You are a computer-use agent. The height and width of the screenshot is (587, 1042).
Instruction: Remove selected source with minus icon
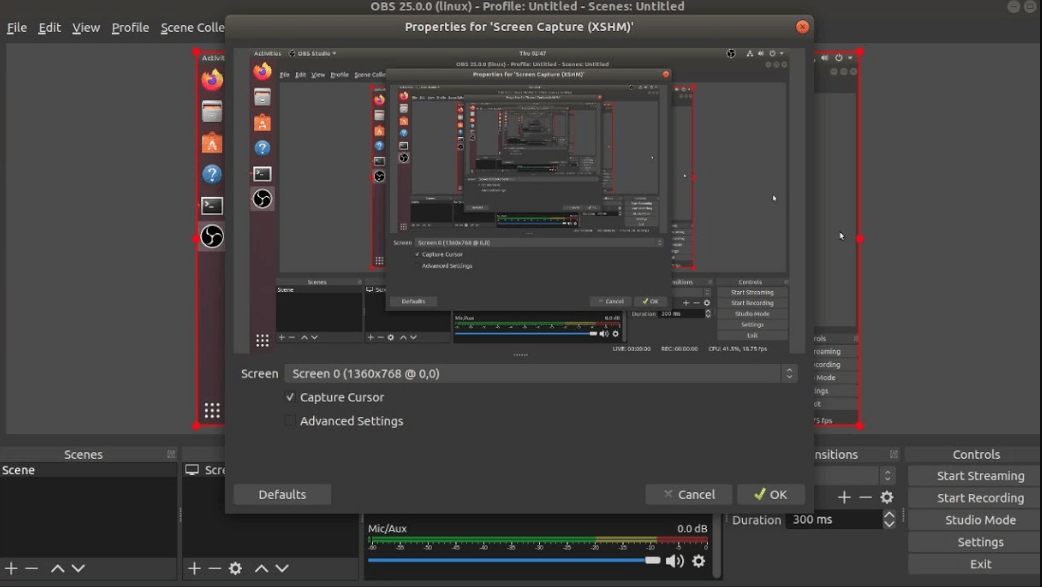[214, 568]
